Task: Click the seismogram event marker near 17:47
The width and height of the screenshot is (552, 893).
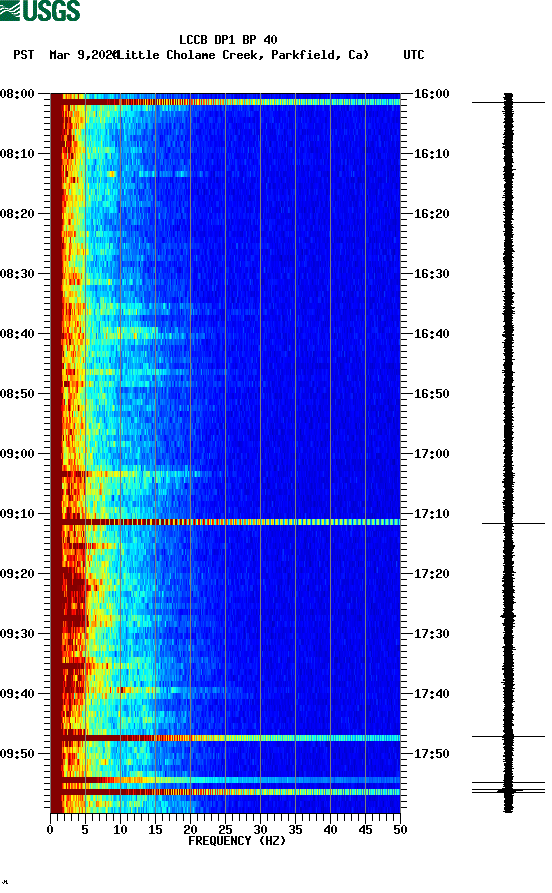Action: pyautogui.click(x=509, y=737)
